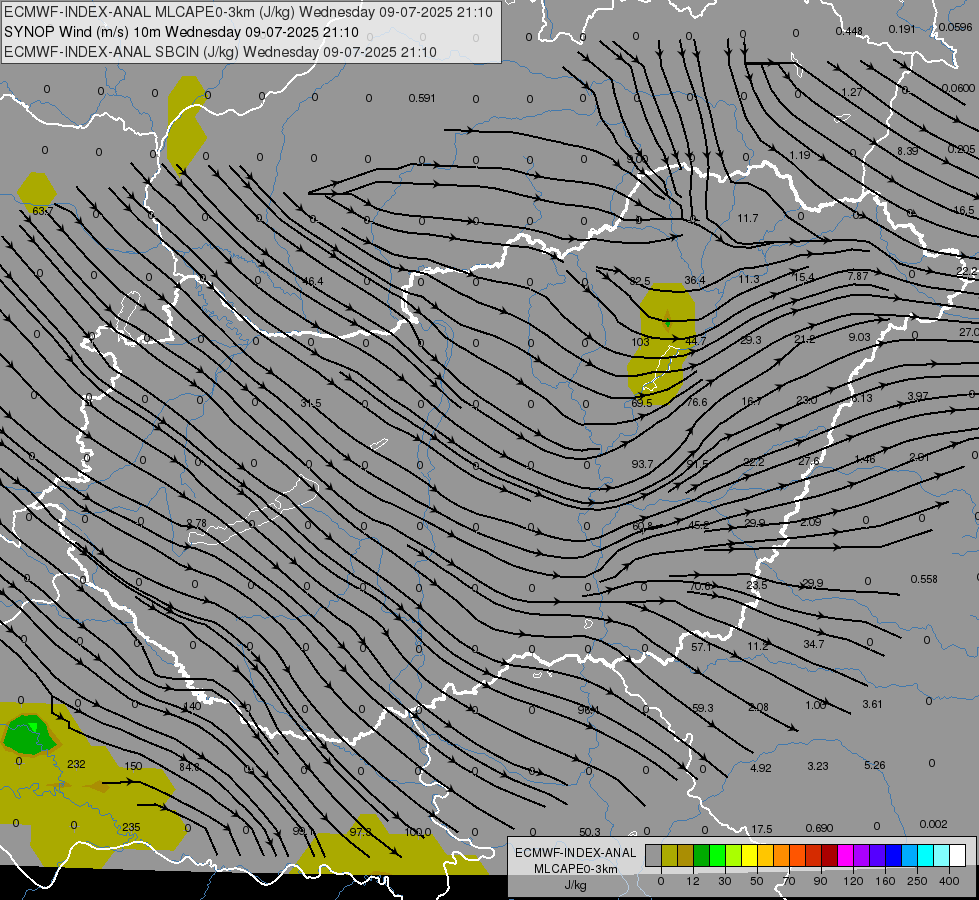Click the ECMWF-INDEX-ANAL legend label

[575, 853]
